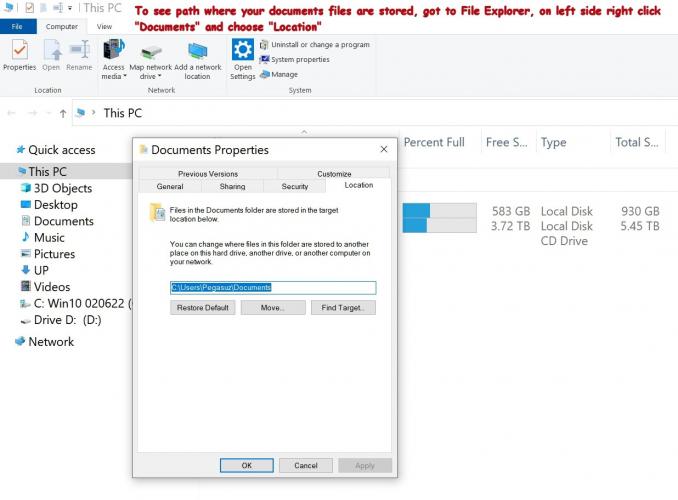
Task: Select Network in navigation pane
Action: pos(51,342)
